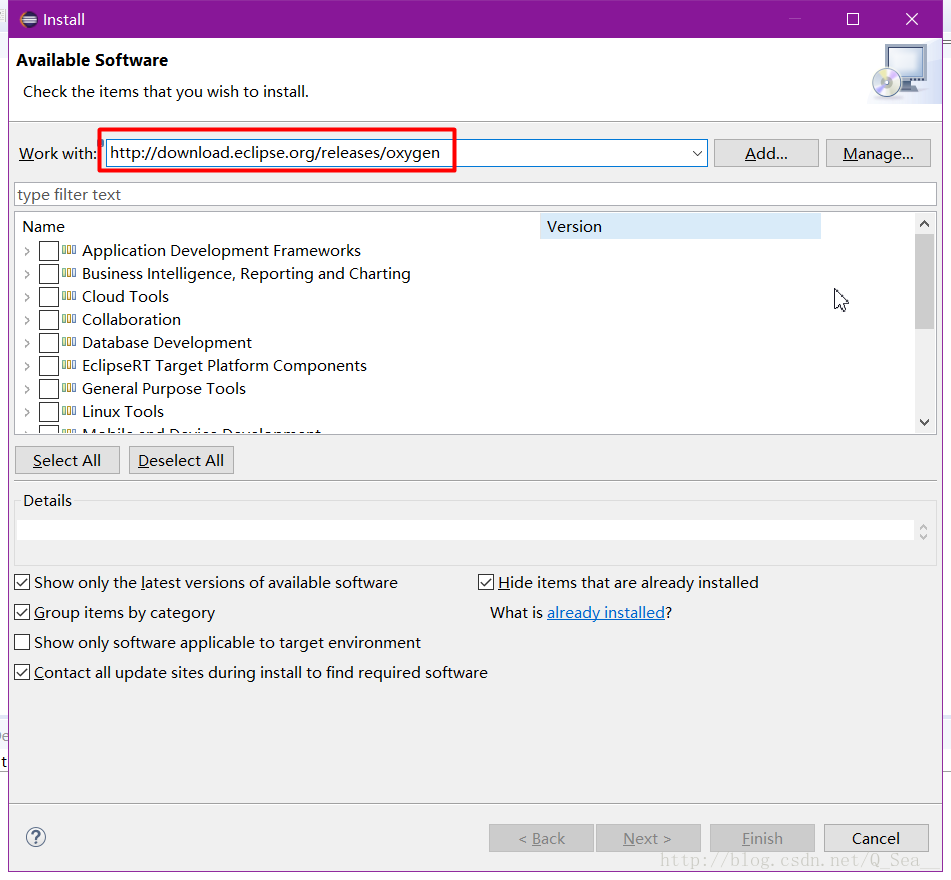
Task: Select the Linux Tools row label
Action: tap(123, 412)
